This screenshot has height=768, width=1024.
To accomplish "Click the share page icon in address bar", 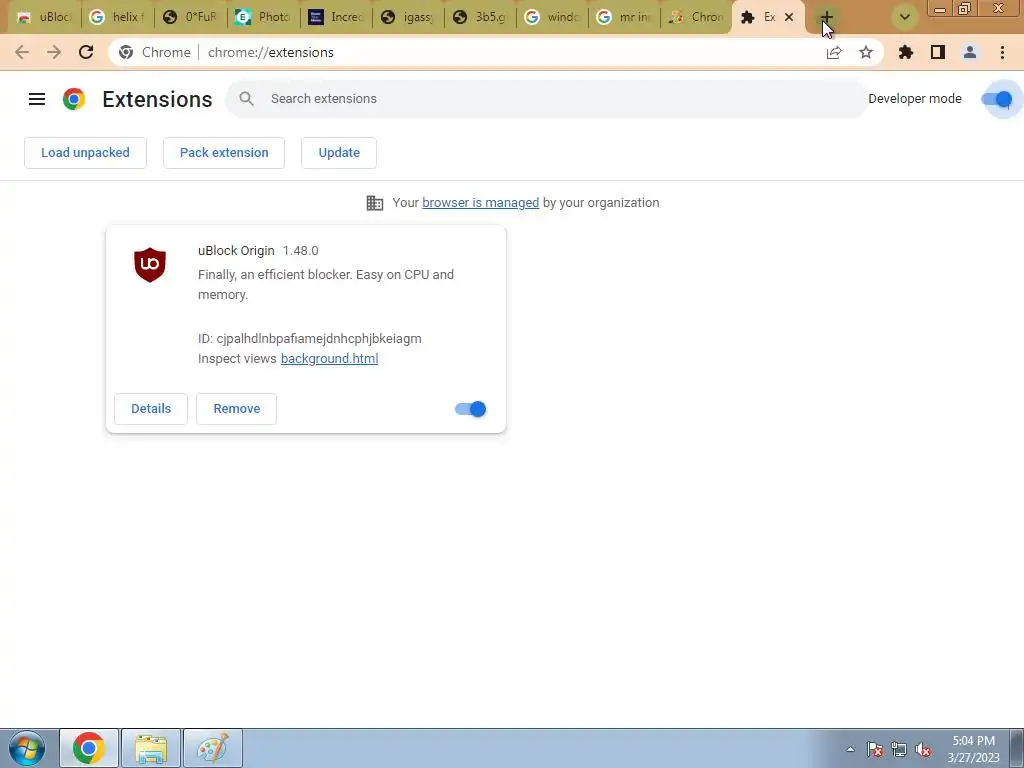I will pos(834,52).
